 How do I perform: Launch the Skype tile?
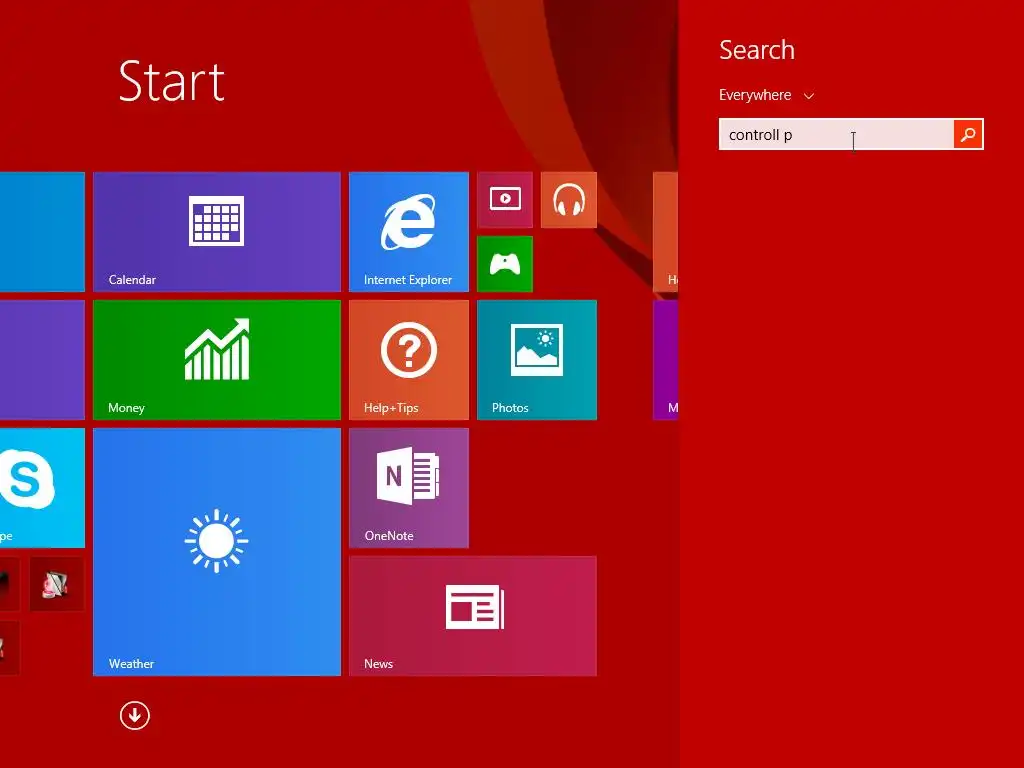tap(42, 488)
